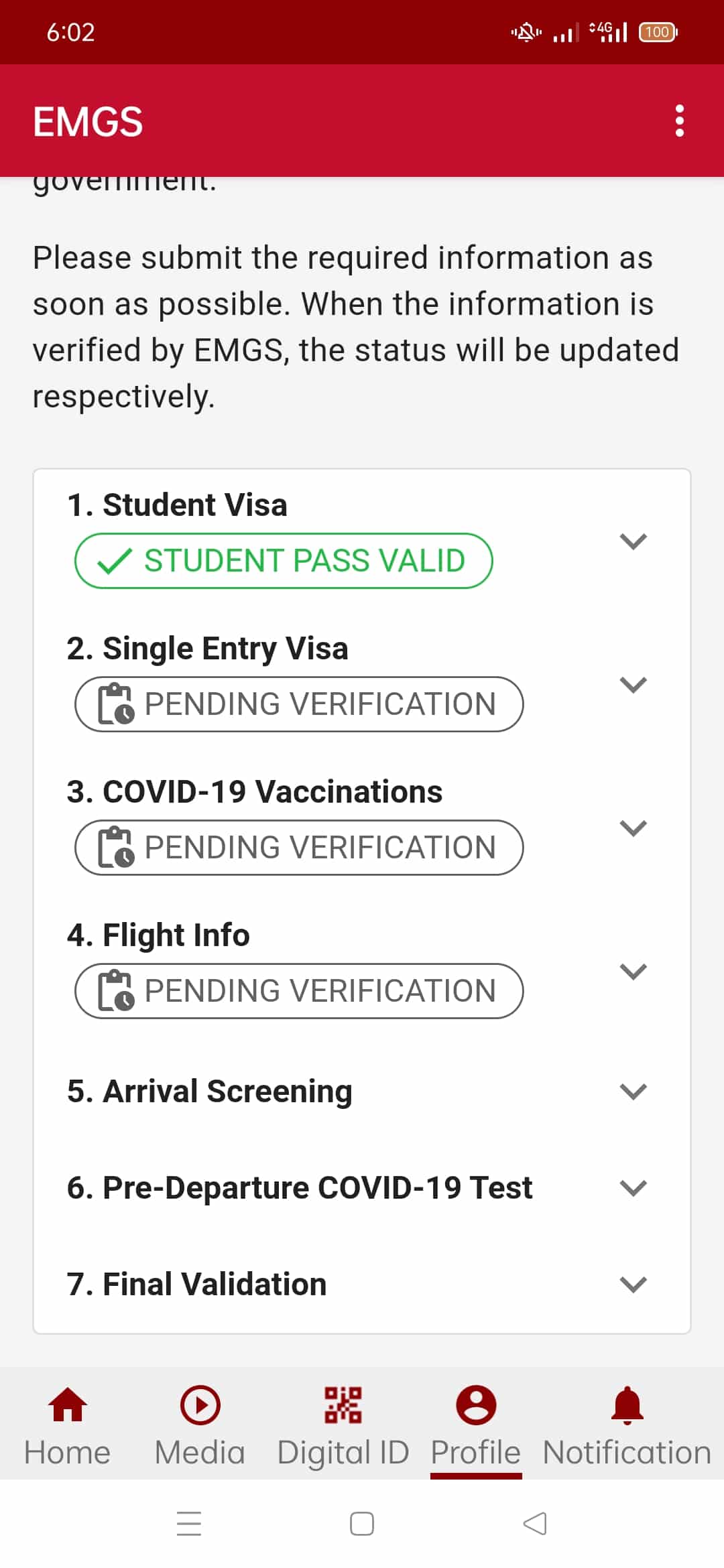Tap Flight Info pending verification badge

(x=299, y=991)
